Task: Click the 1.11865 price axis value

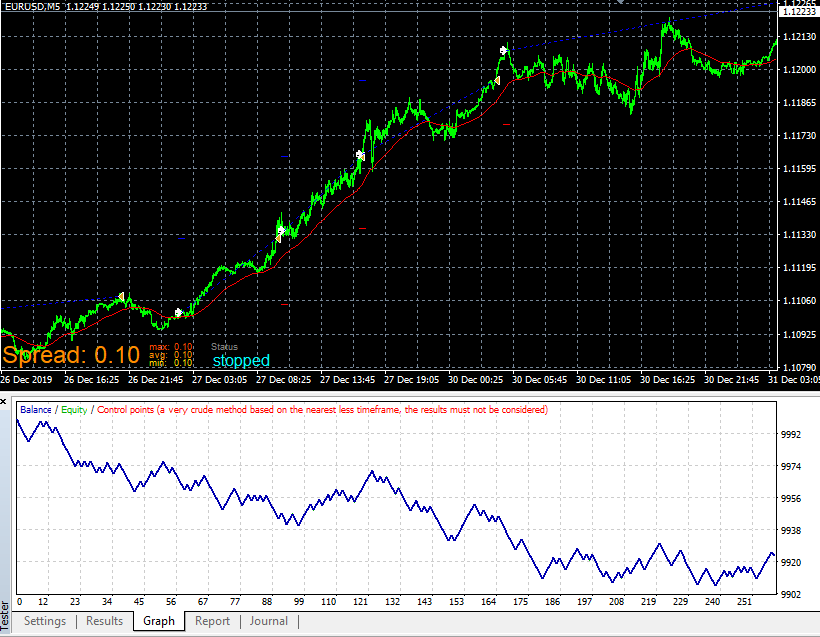Action: pos(799,103)
